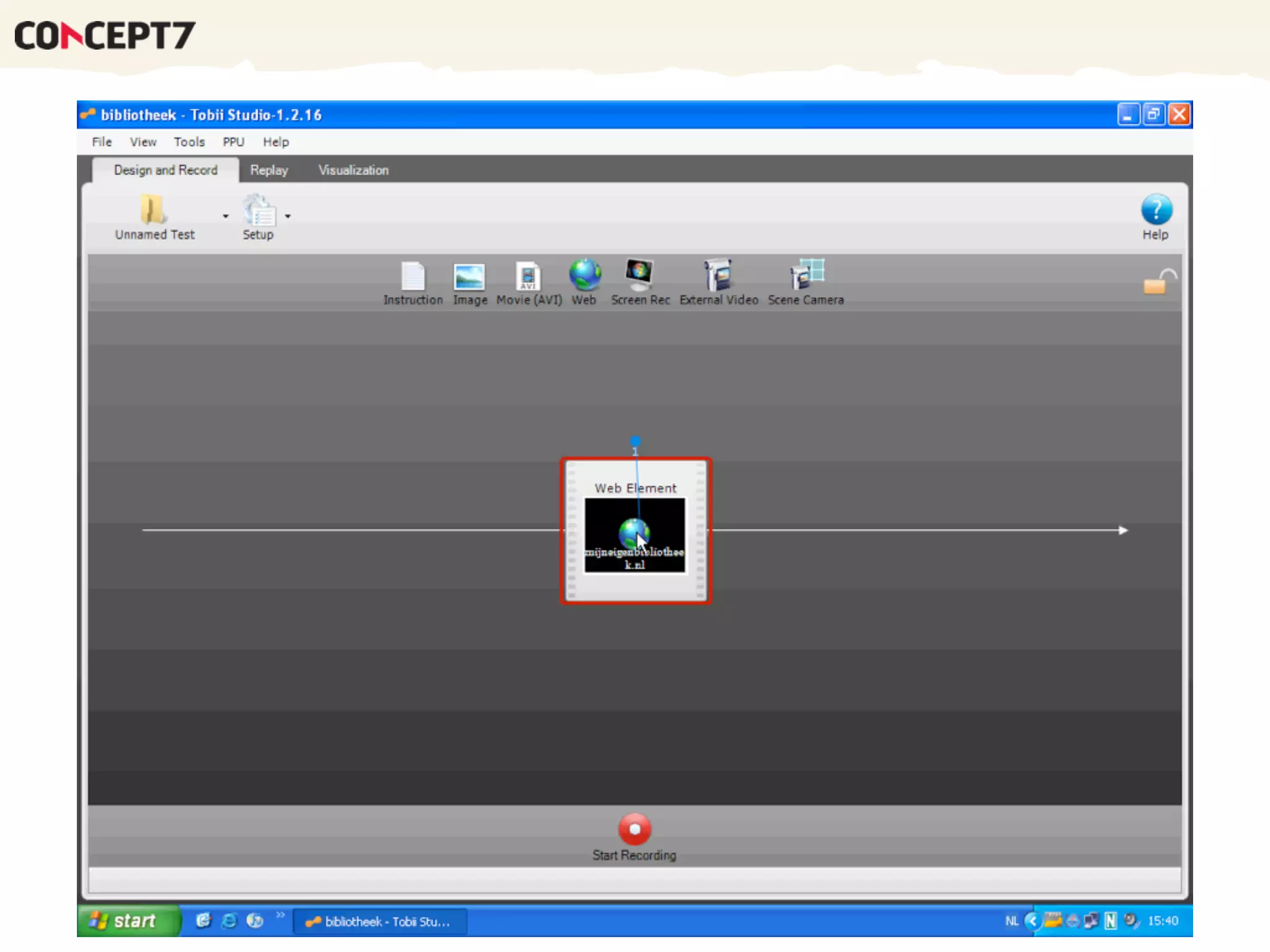Expand the Setup dropdown arrow

288,216
